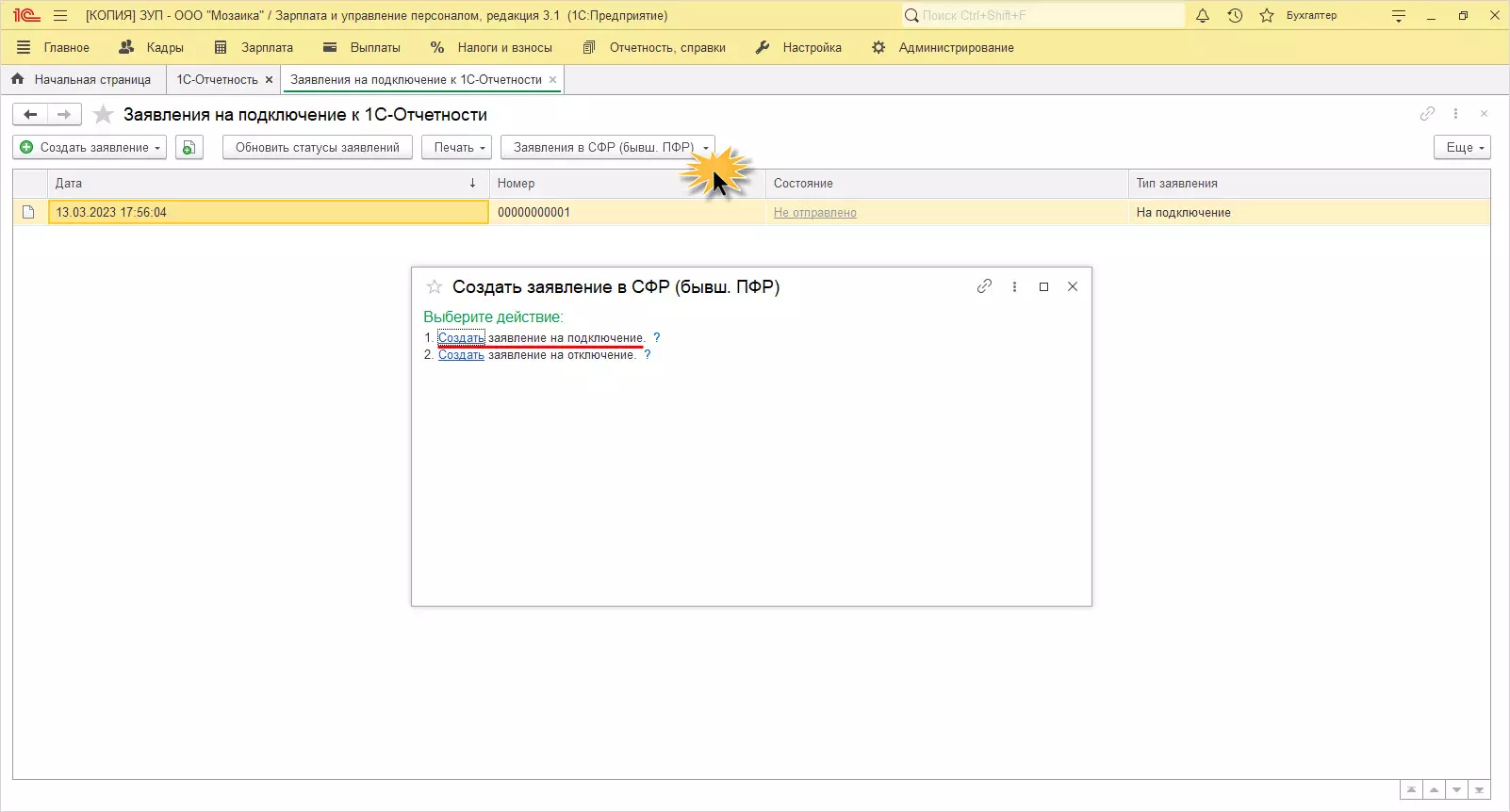
Task: Click Создать link for заявление на подключение
Action: [x=461, y=338]
